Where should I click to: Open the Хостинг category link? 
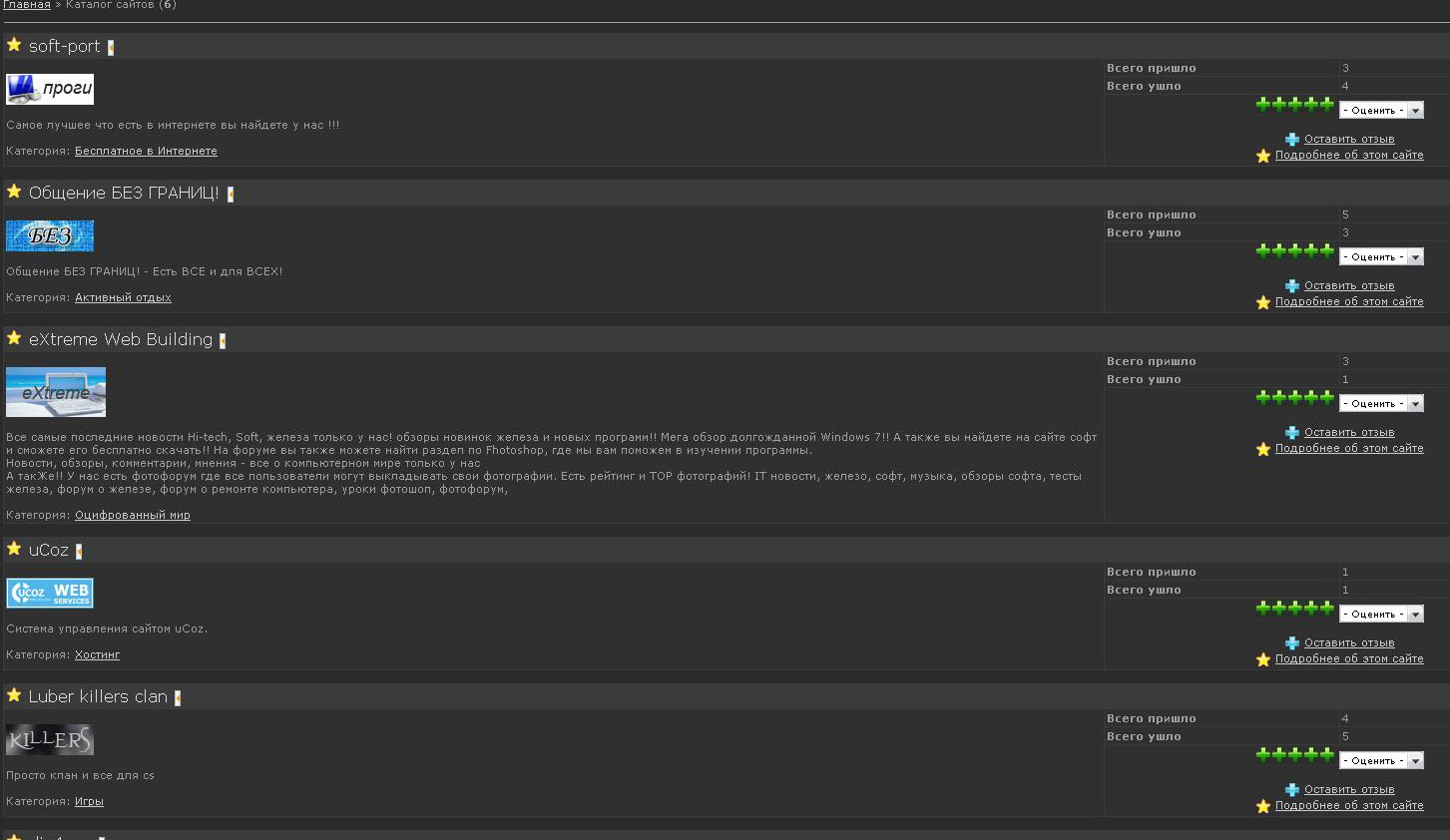tap(97, 655)
